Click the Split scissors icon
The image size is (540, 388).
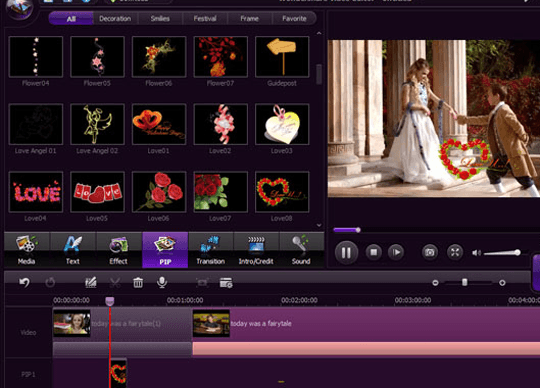(115, 283)
